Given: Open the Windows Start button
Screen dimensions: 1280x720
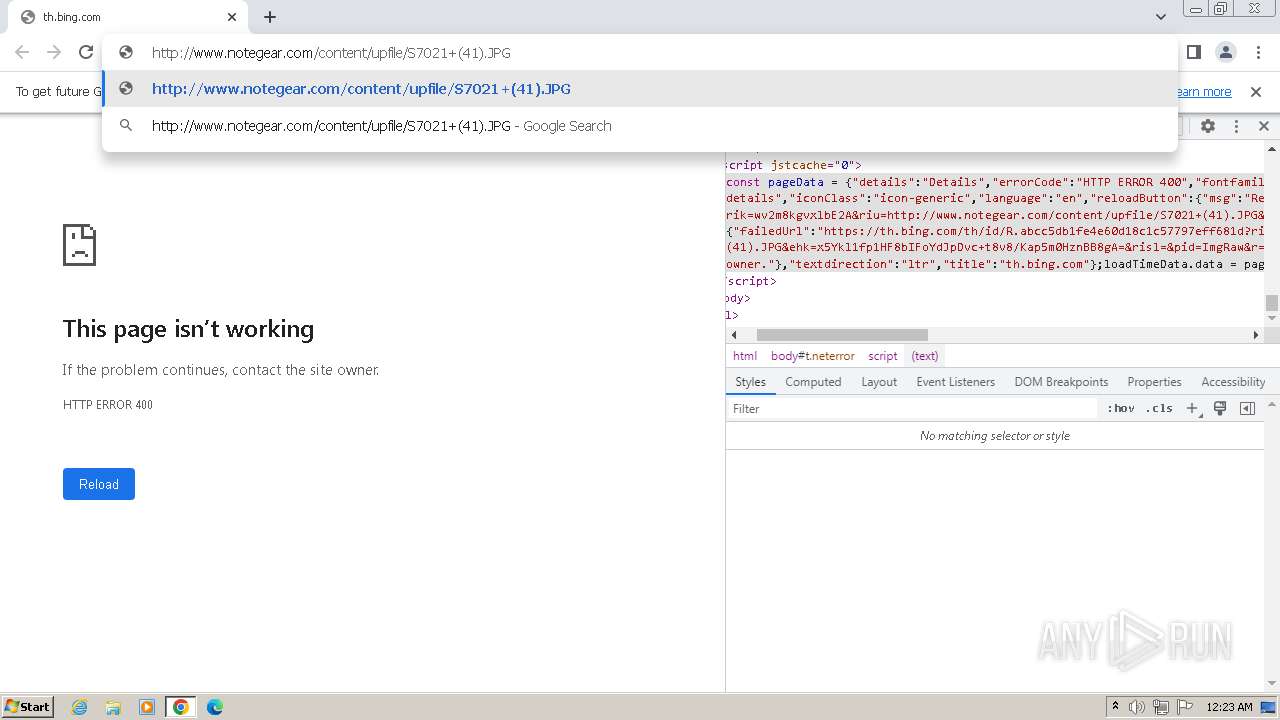Looking at the screenshot, I should [x=28, y=706].
